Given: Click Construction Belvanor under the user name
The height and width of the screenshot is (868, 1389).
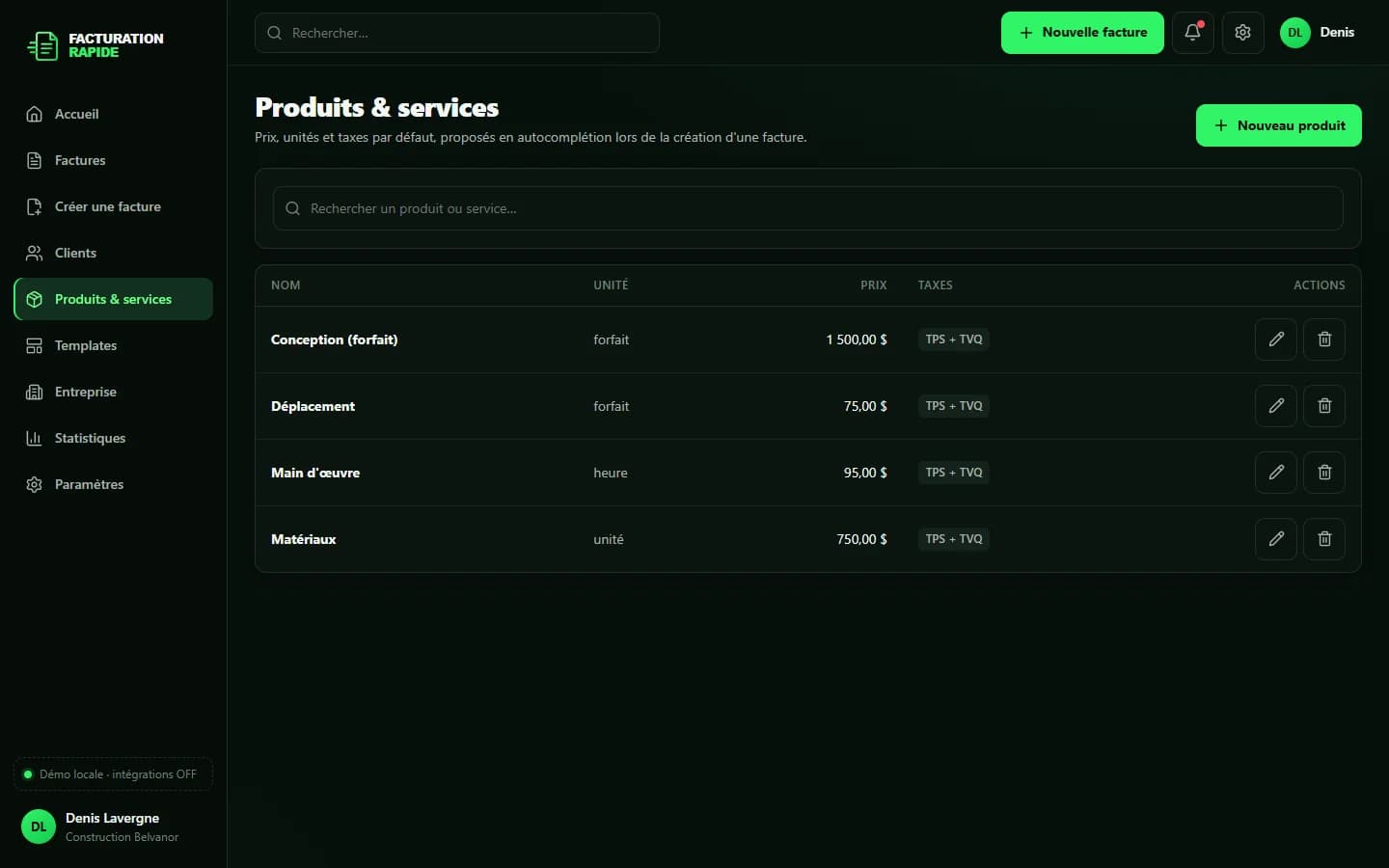Looking at the screenshot, I should (x=122, y=837).
